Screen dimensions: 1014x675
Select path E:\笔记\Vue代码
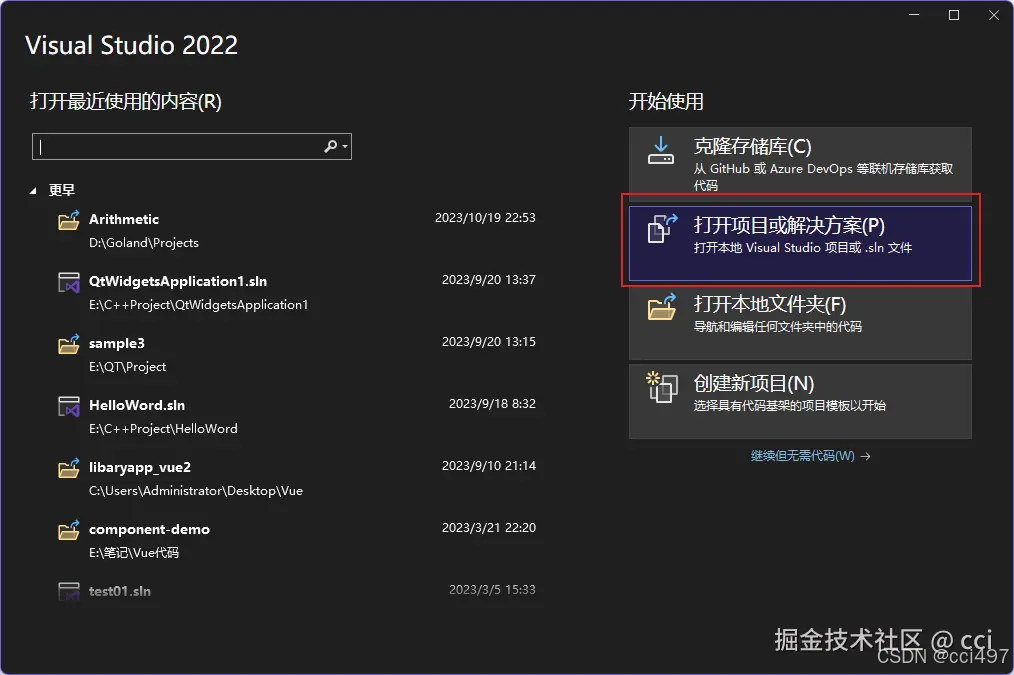[x=134, y=553]
